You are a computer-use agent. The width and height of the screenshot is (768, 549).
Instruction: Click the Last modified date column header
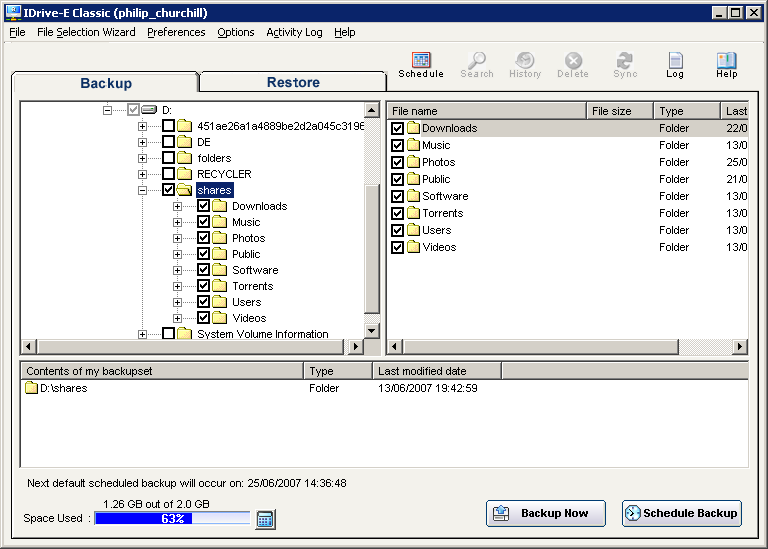(437, 371)
